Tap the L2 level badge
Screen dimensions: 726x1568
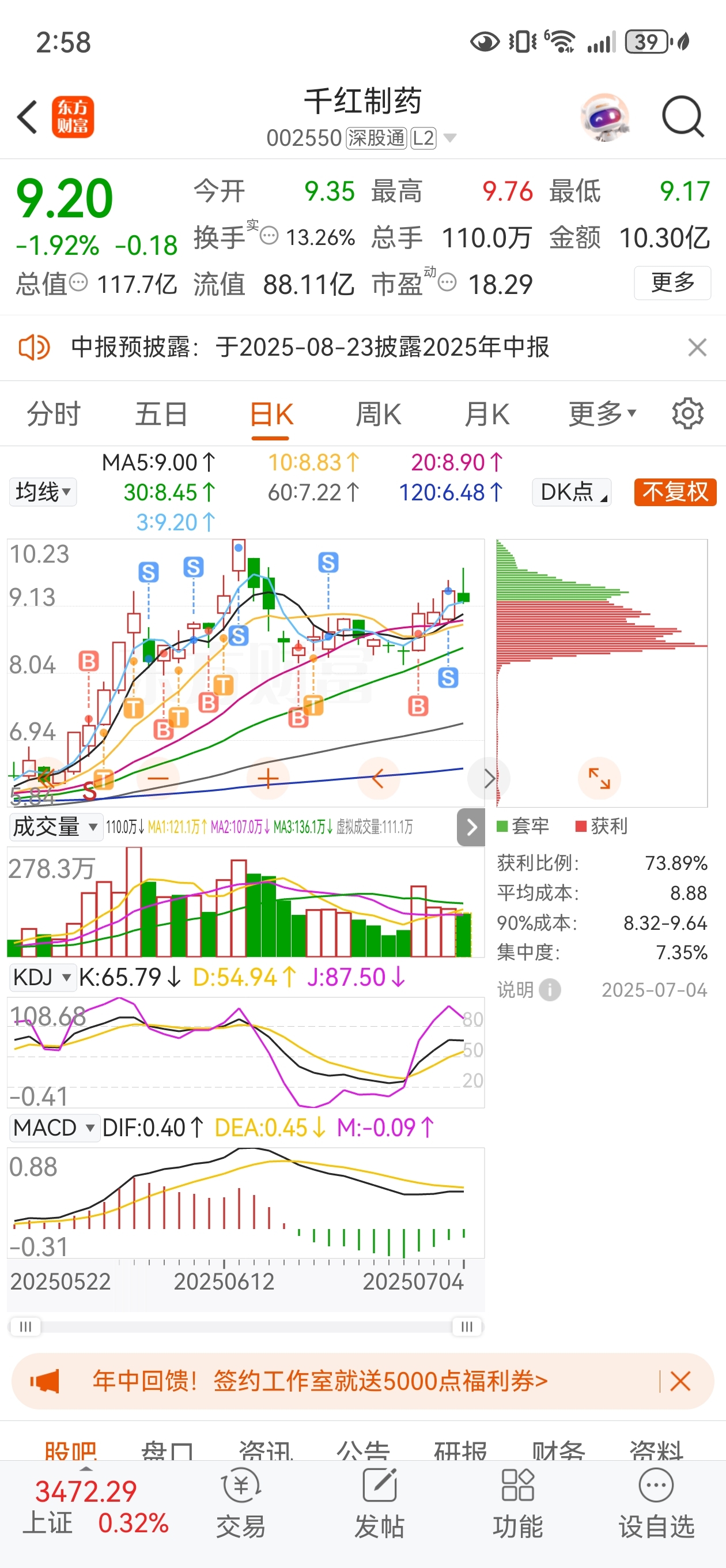(423, 138)
